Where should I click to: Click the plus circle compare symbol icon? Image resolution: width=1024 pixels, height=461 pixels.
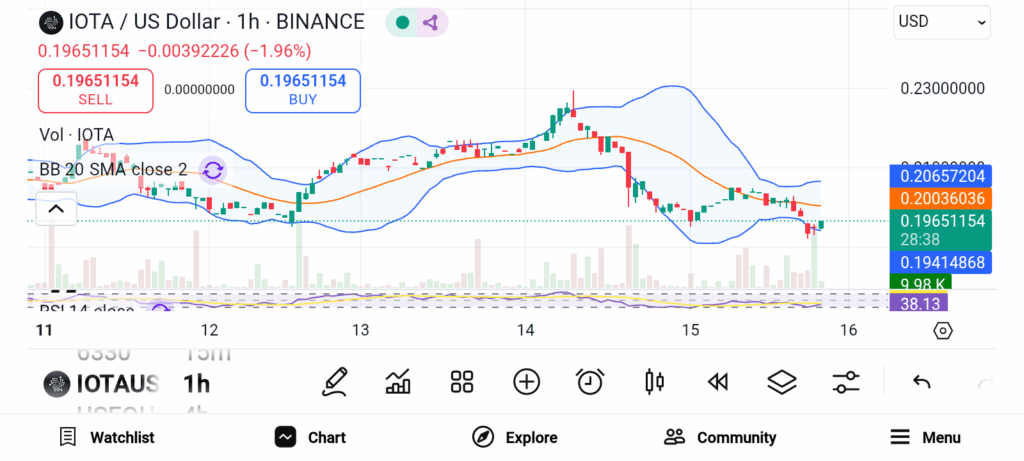click(x=526, y=381)
